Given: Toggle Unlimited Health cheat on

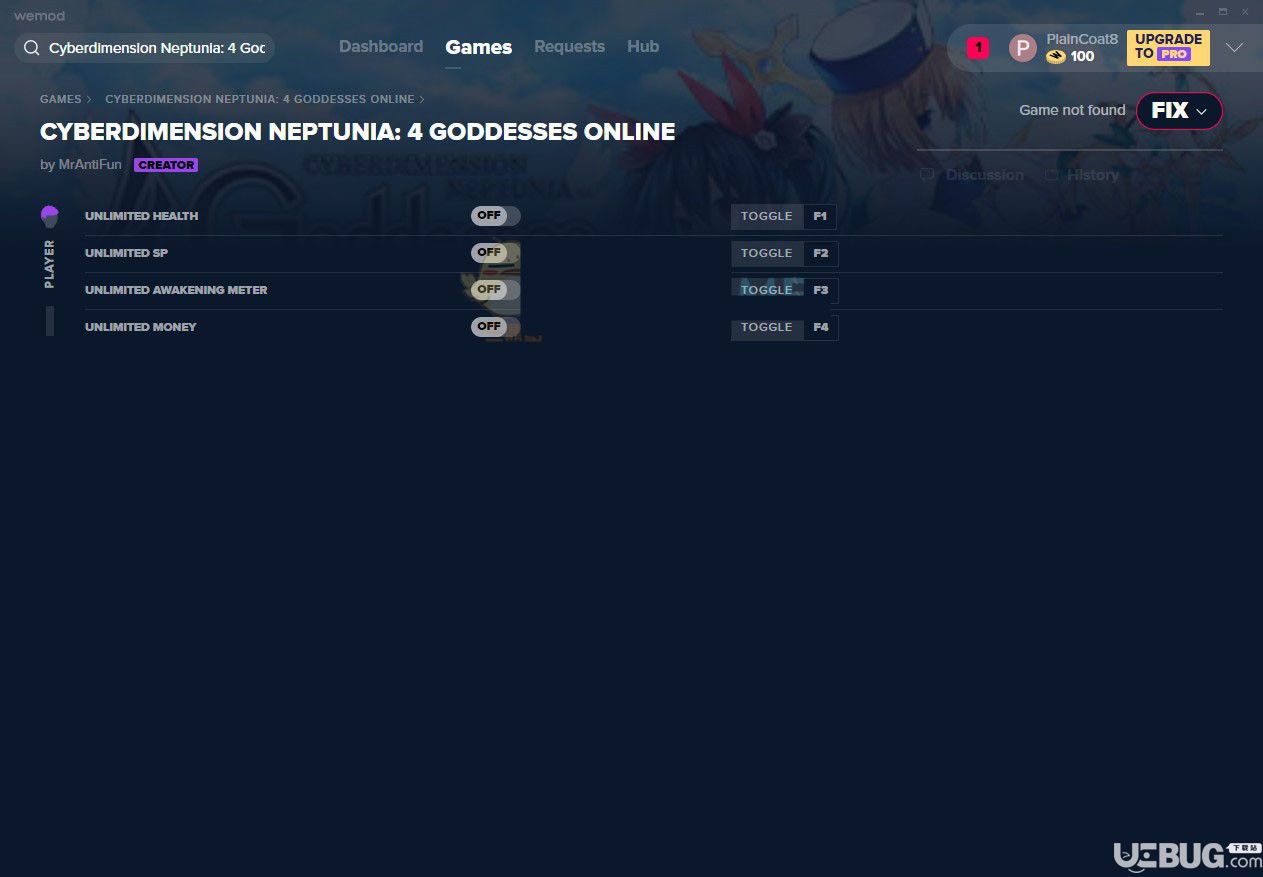Looking at the screenshot, I should coord(496,216).
